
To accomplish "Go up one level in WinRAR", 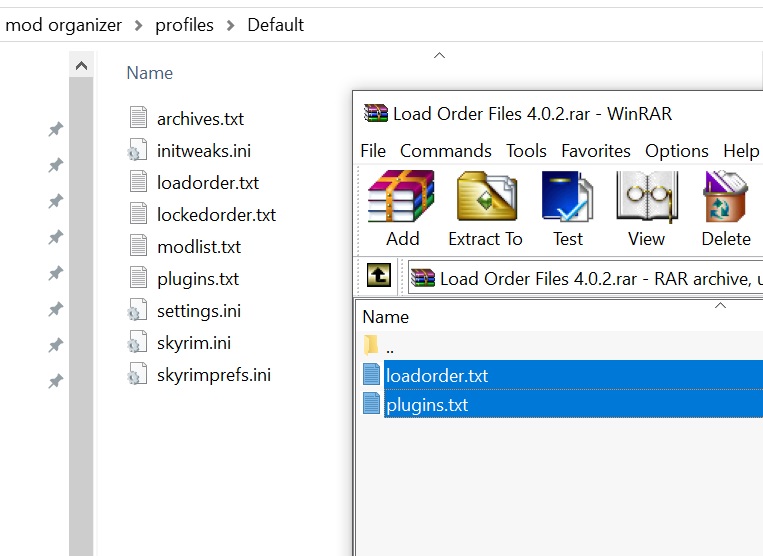I will [x=379, y=276].
